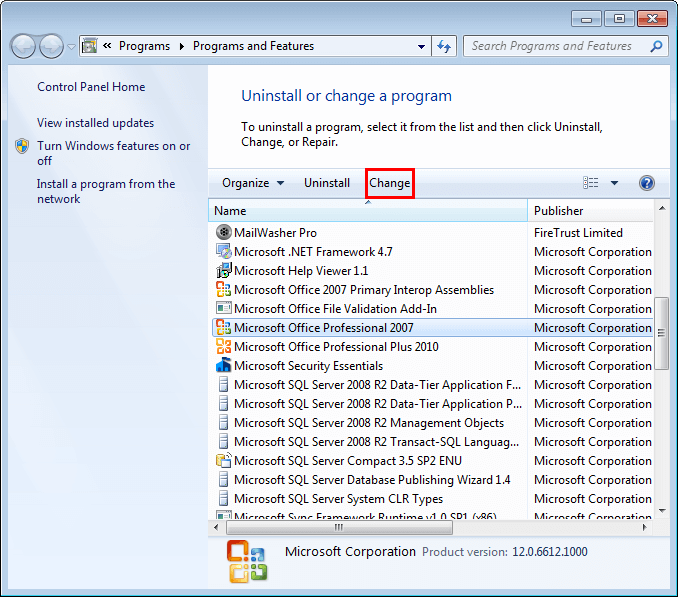Open the view options dropdown arrow

(x=614, y=183)
